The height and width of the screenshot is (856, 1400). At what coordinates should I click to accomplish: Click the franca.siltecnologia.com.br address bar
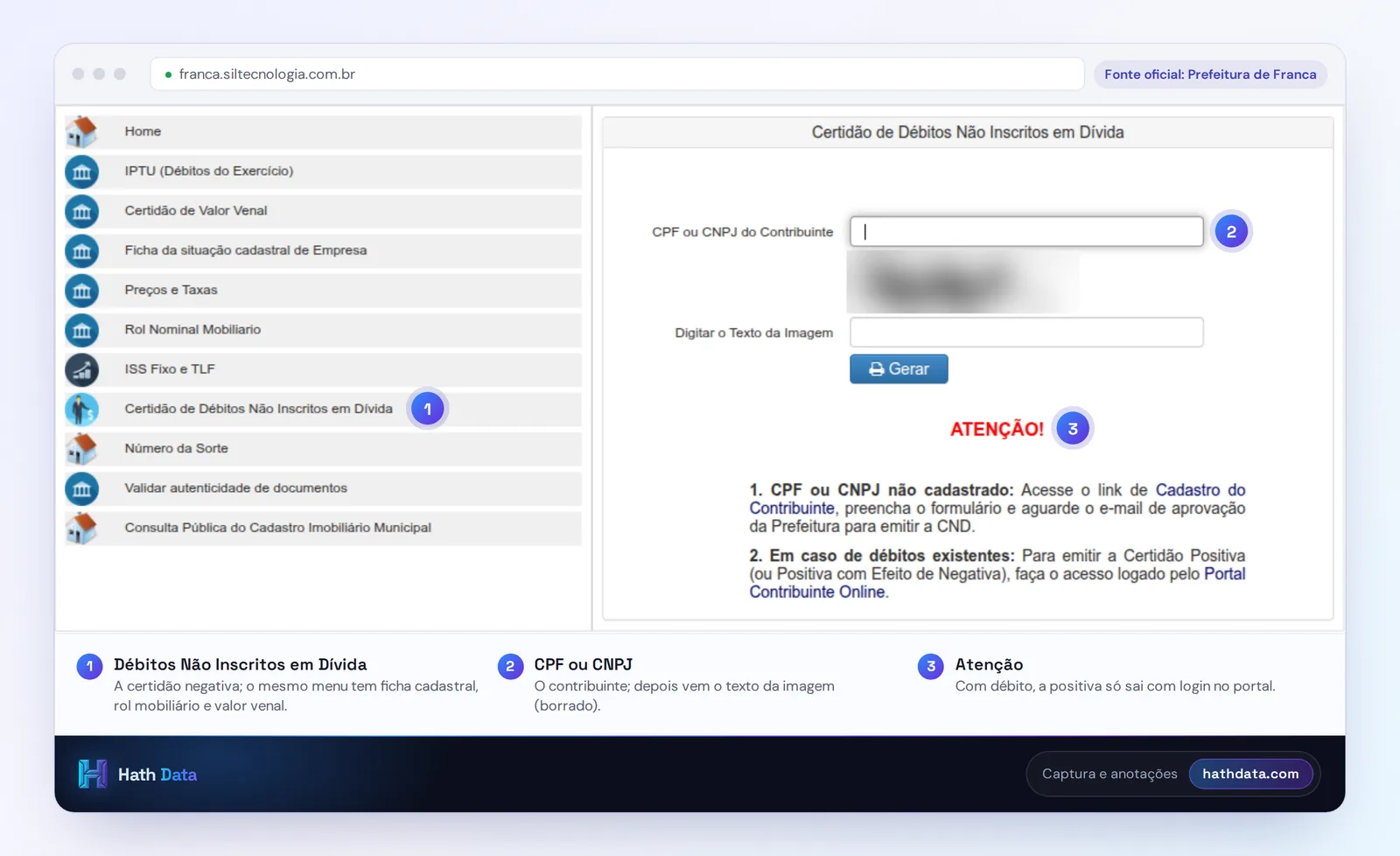[x=617, y=74]
